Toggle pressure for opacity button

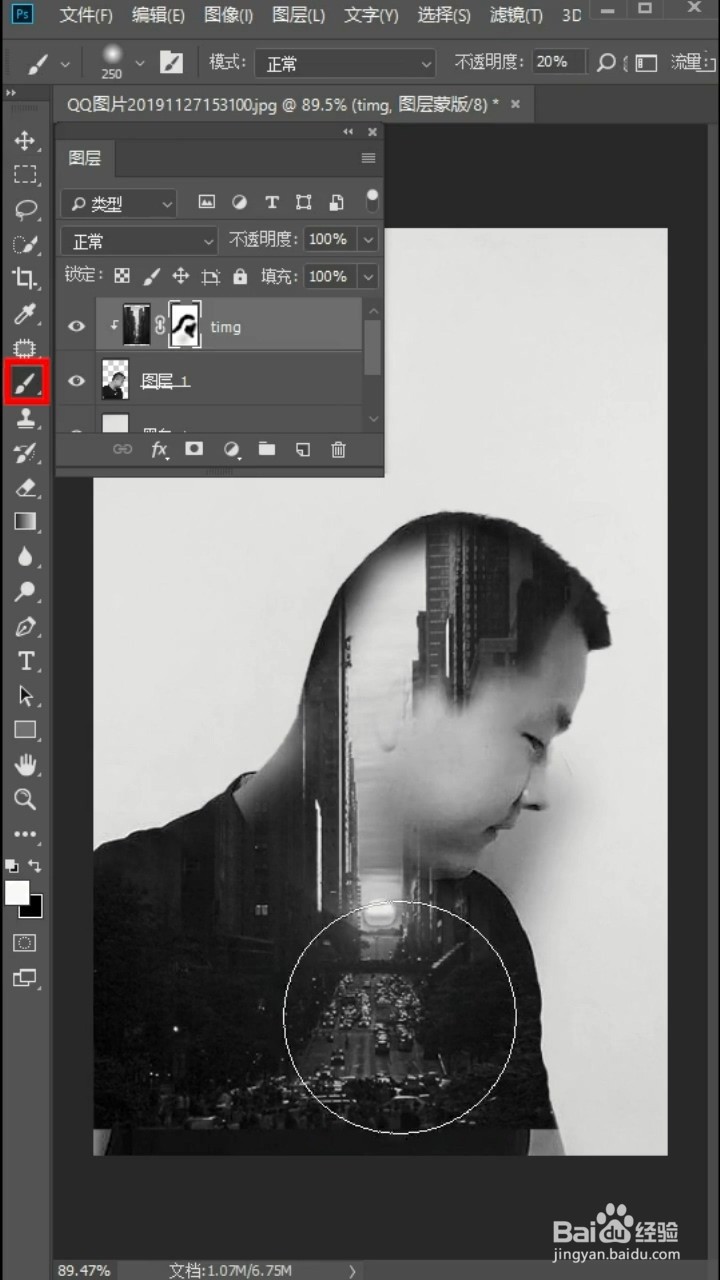[x=606, y=63]
